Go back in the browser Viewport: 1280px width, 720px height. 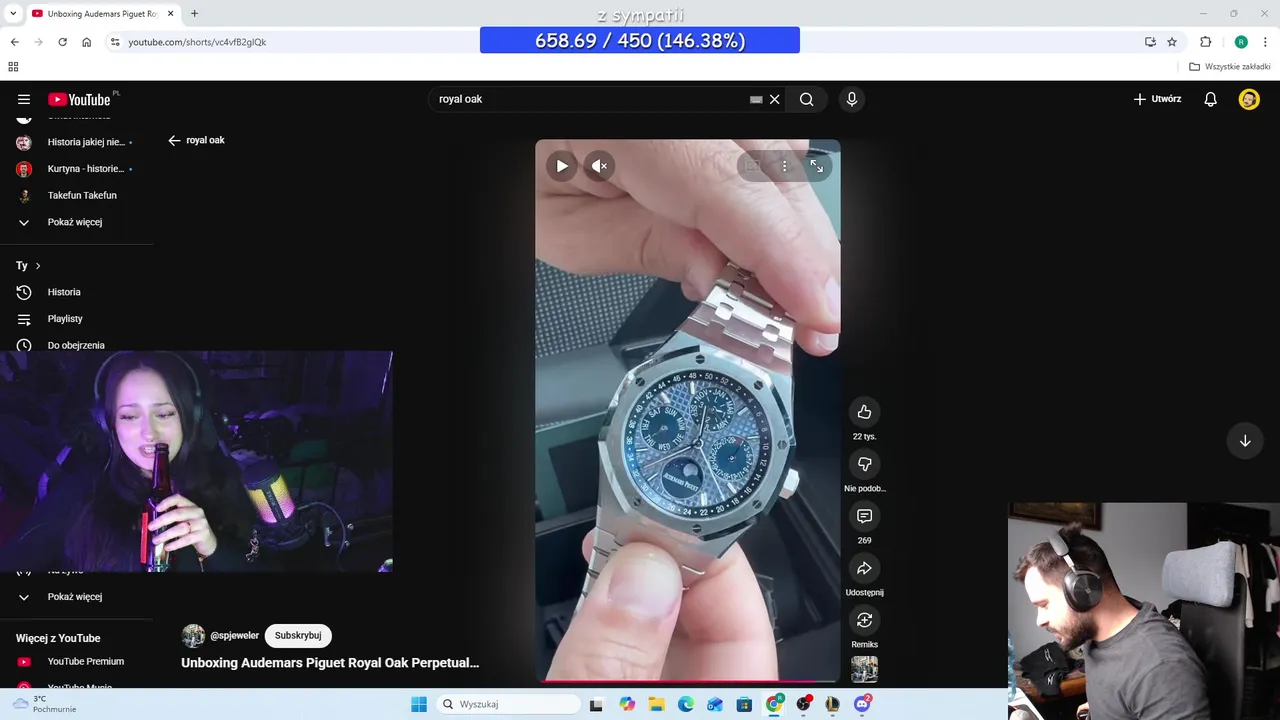click(x=14, y=42)
